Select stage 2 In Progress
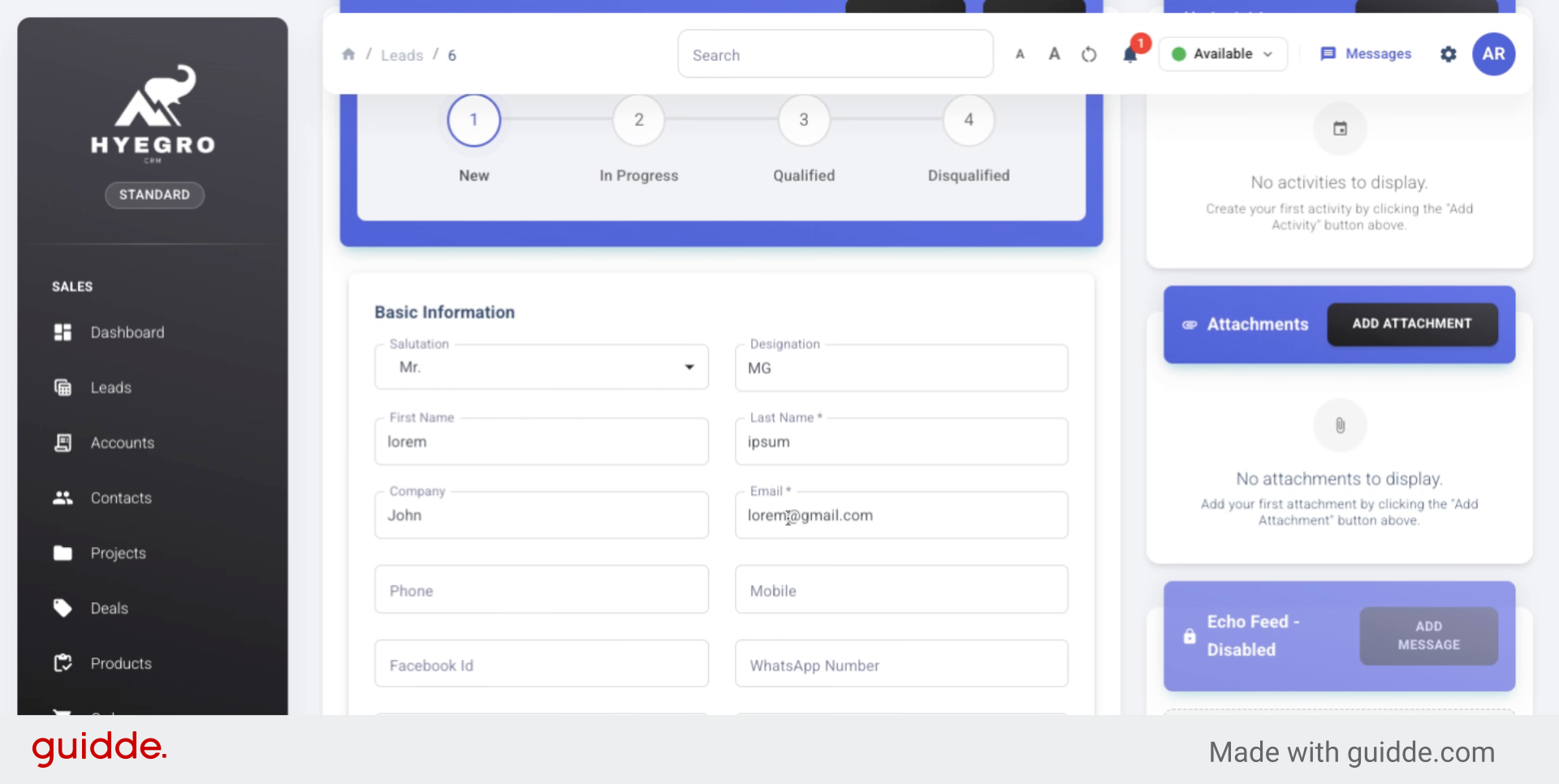The height and width of the screenshot is (784, 1559). [x=639, y=120]
